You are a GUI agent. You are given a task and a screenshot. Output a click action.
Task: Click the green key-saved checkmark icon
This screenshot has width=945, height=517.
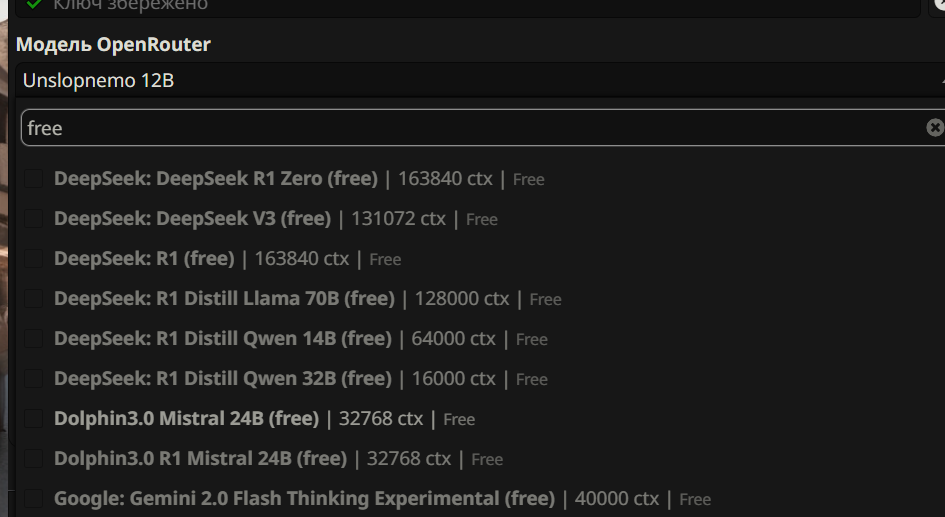click(34, 4)
